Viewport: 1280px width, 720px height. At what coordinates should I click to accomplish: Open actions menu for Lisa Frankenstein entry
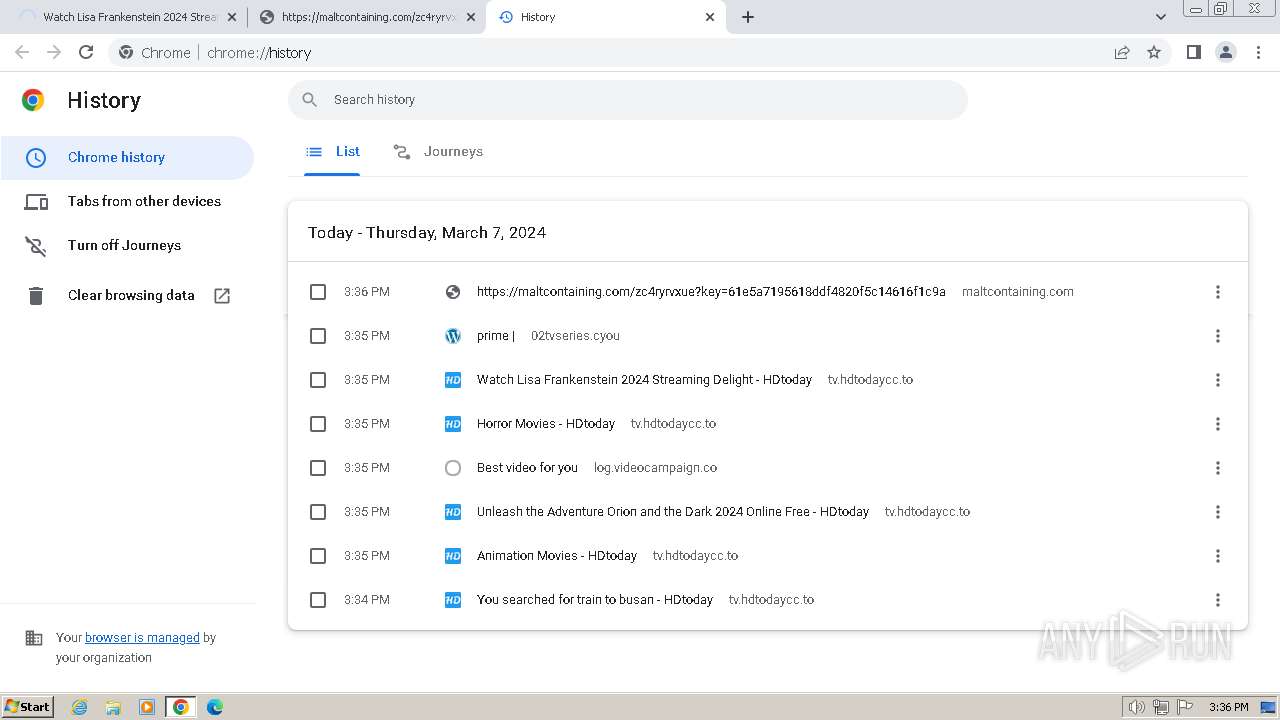(x=1218, y=380)
